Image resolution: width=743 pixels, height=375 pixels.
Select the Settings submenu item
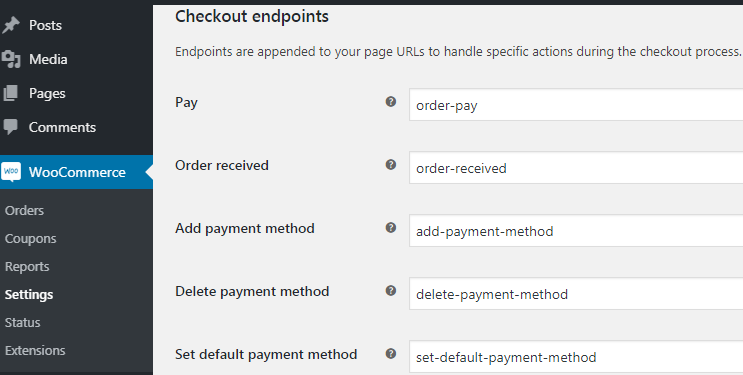pos(29,294)
